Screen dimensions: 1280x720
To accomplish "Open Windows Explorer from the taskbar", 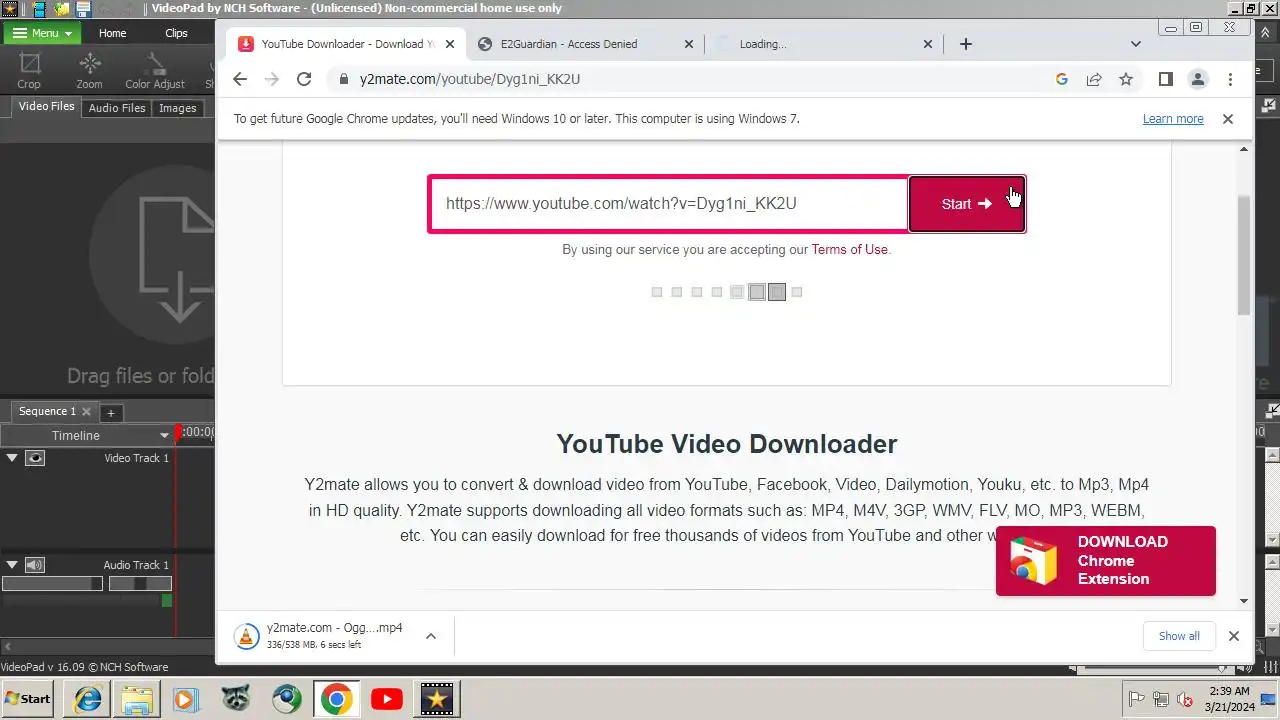I will pyautogui.click(x=136, y=699).
